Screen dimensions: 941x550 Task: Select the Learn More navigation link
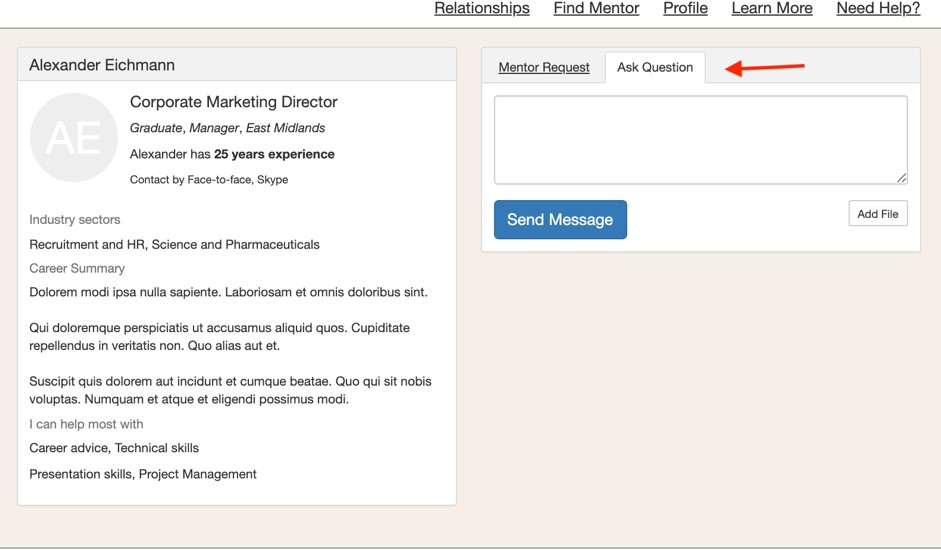[x=771, y=9]
